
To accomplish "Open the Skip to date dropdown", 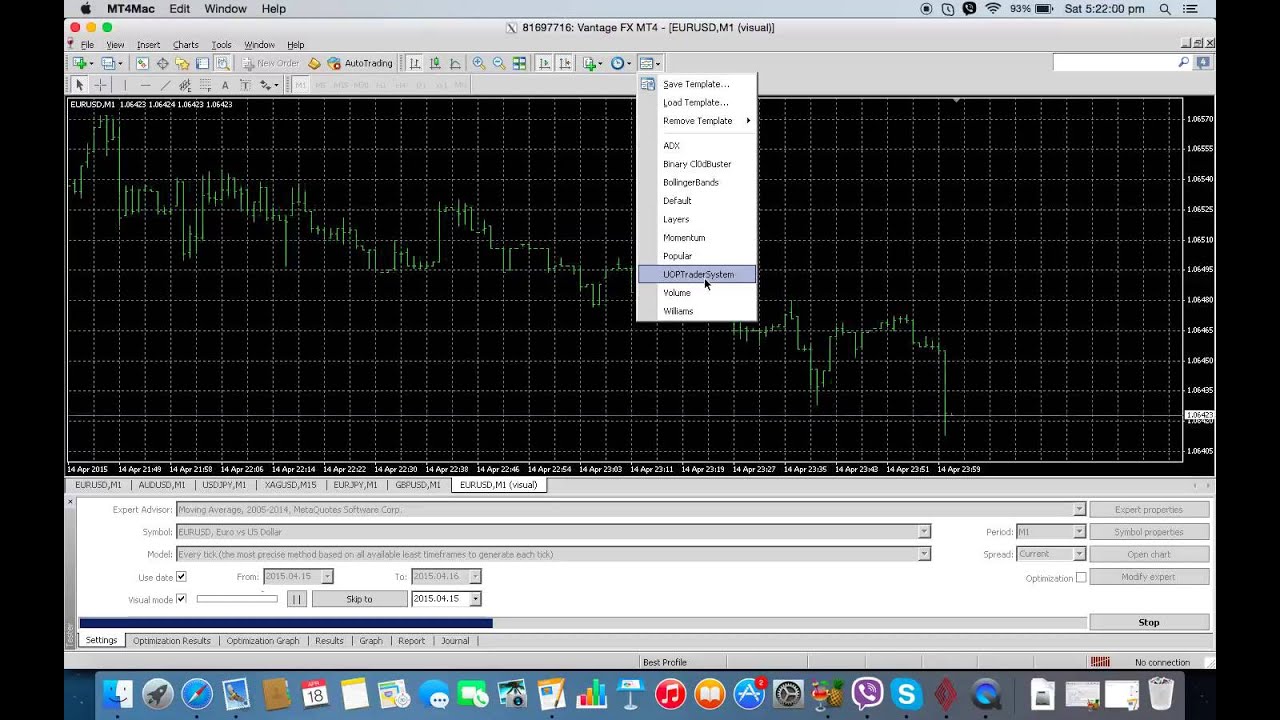I will click(475, 599).
